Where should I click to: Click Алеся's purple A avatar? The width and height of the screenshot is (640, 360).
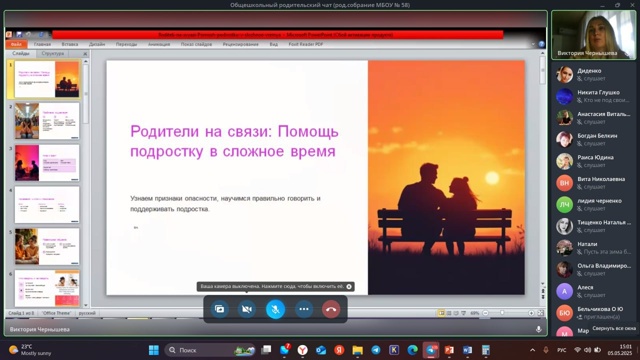(564, 291)
